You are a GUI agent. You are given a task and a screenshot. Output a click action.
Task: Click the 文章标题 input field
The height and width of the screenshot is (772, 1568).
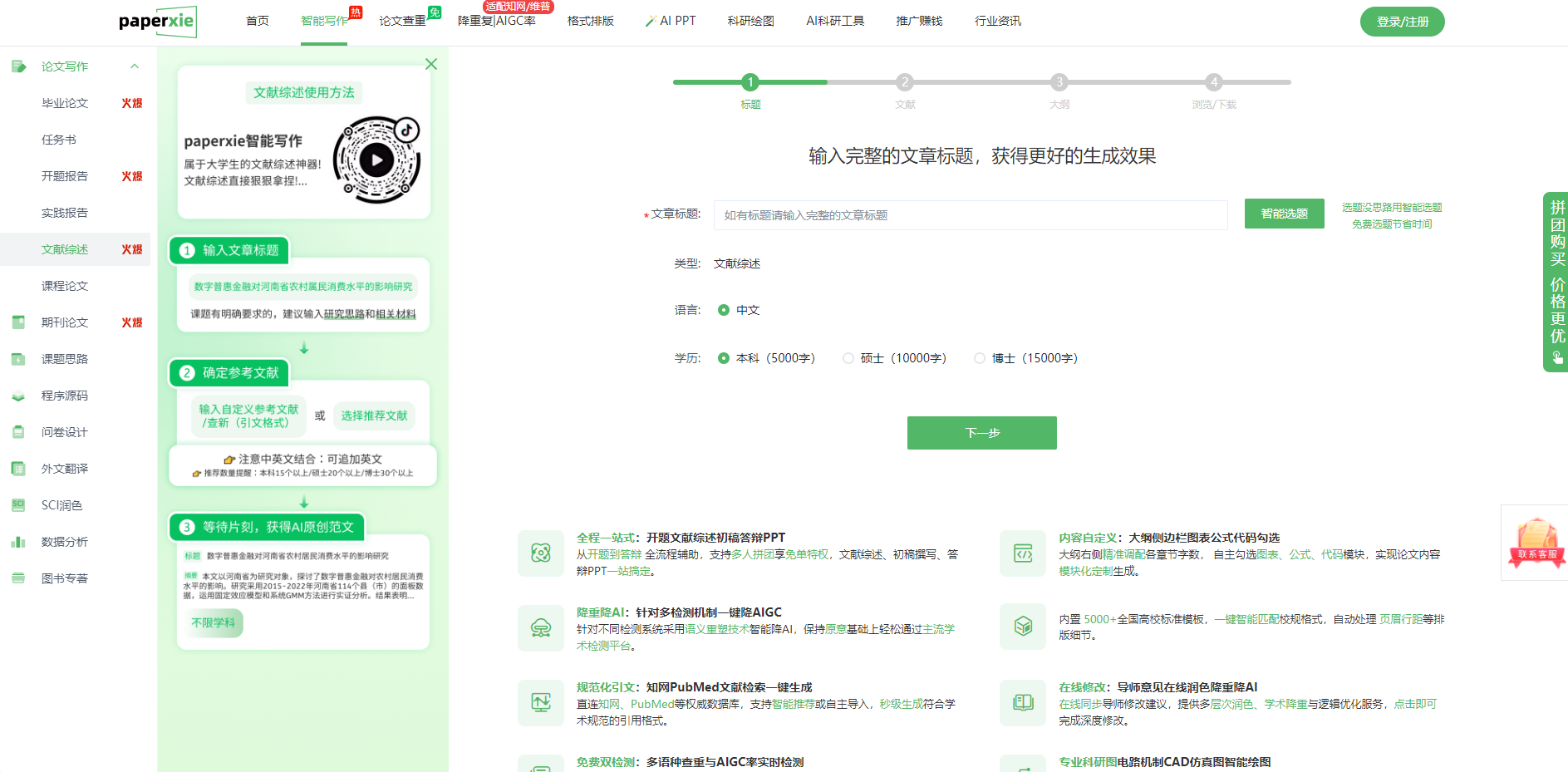(970, 215)
